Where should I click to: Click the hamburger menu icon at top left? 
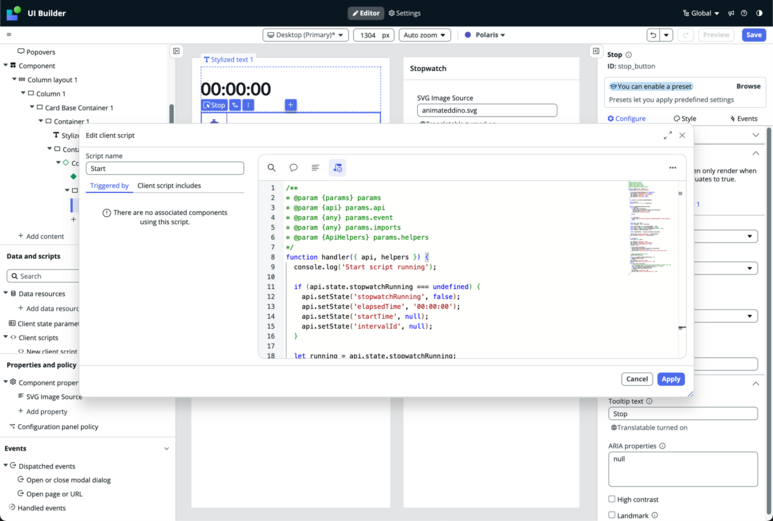tap(9, 35)
